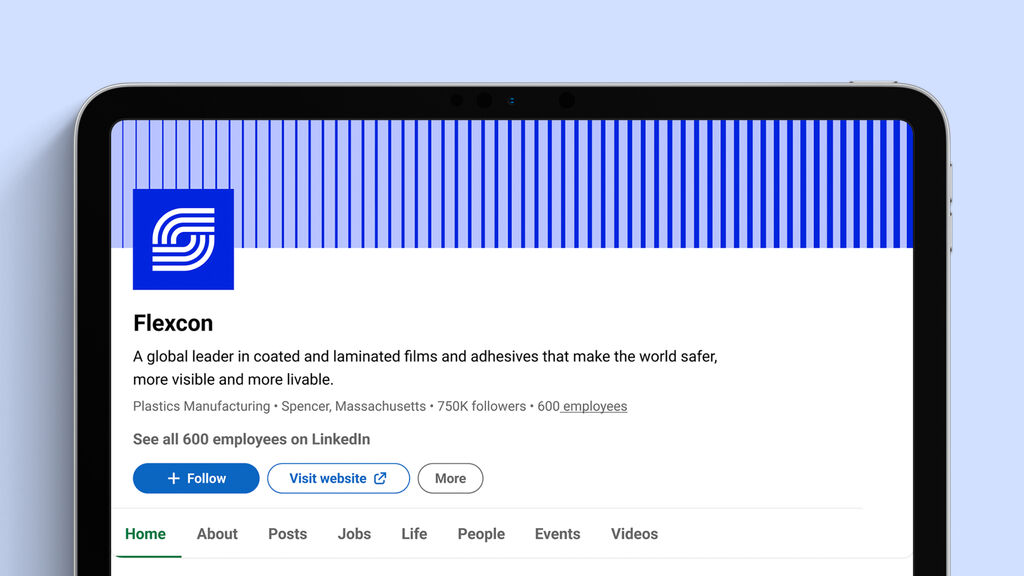Switch to the Home tab
The width and height of the screenshot is (1024, 576).
tap(145, 534)
